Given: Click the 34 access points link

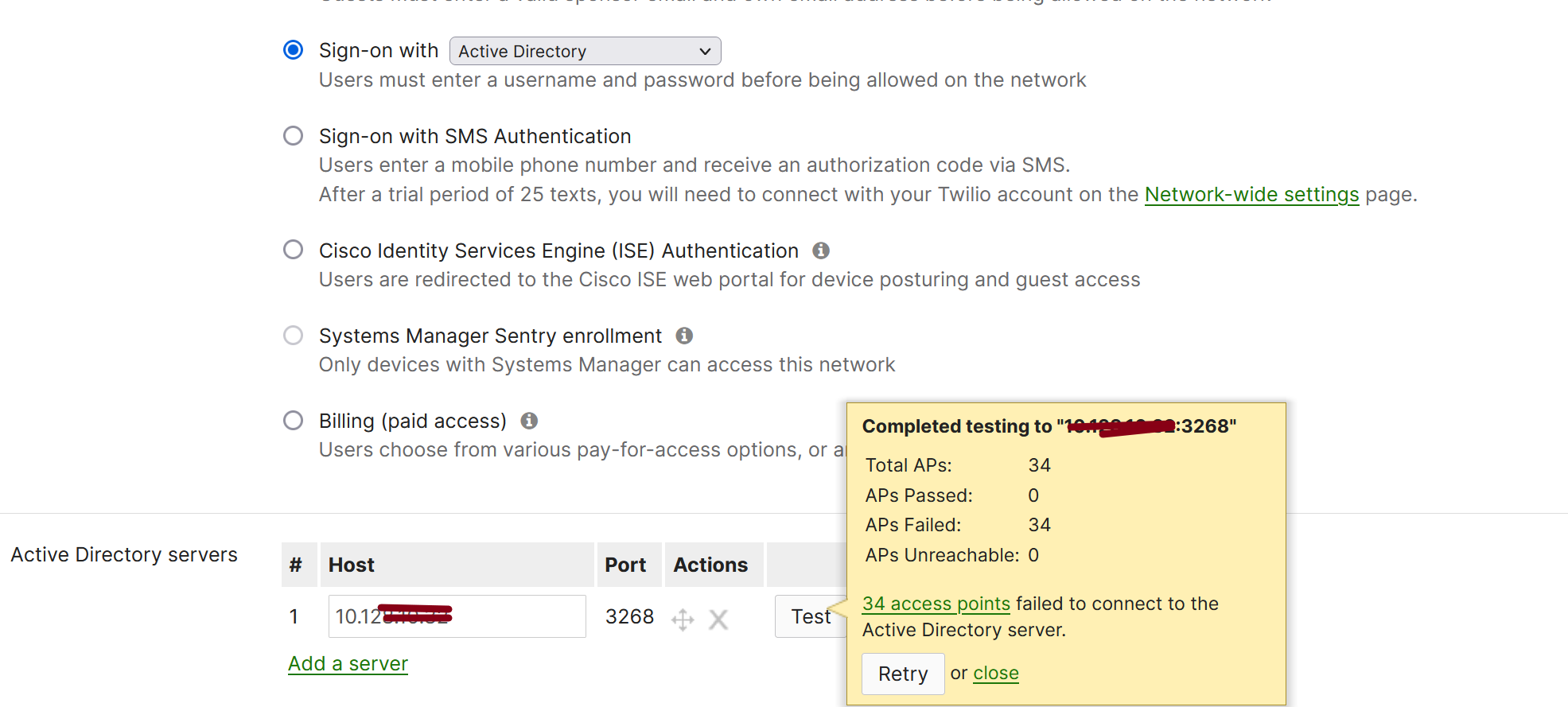Looking at the screenshot, I should click(x=936, y=604).
